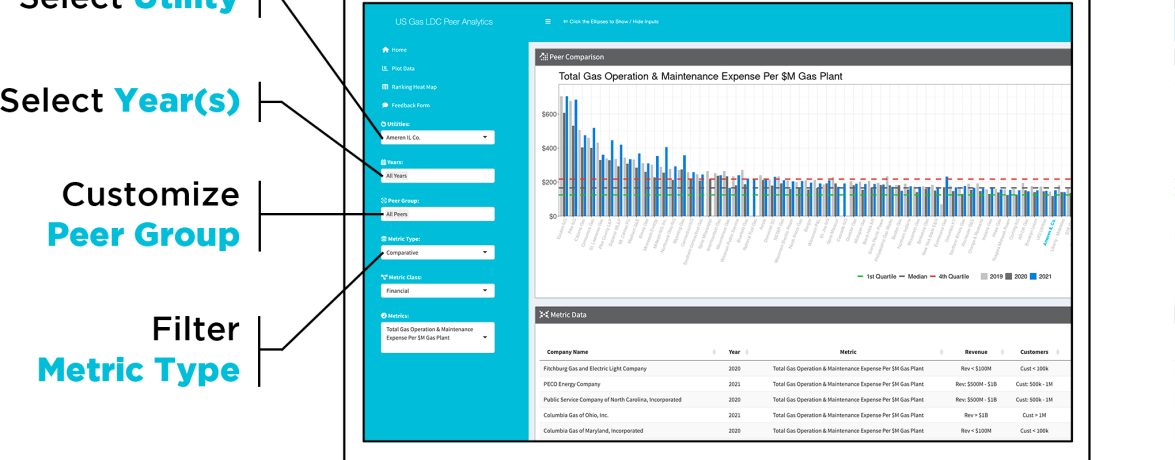Expand the Metrics dropdown with Total Gas Operation
The width and height of the screenshot is (1175, 460).
438,336
